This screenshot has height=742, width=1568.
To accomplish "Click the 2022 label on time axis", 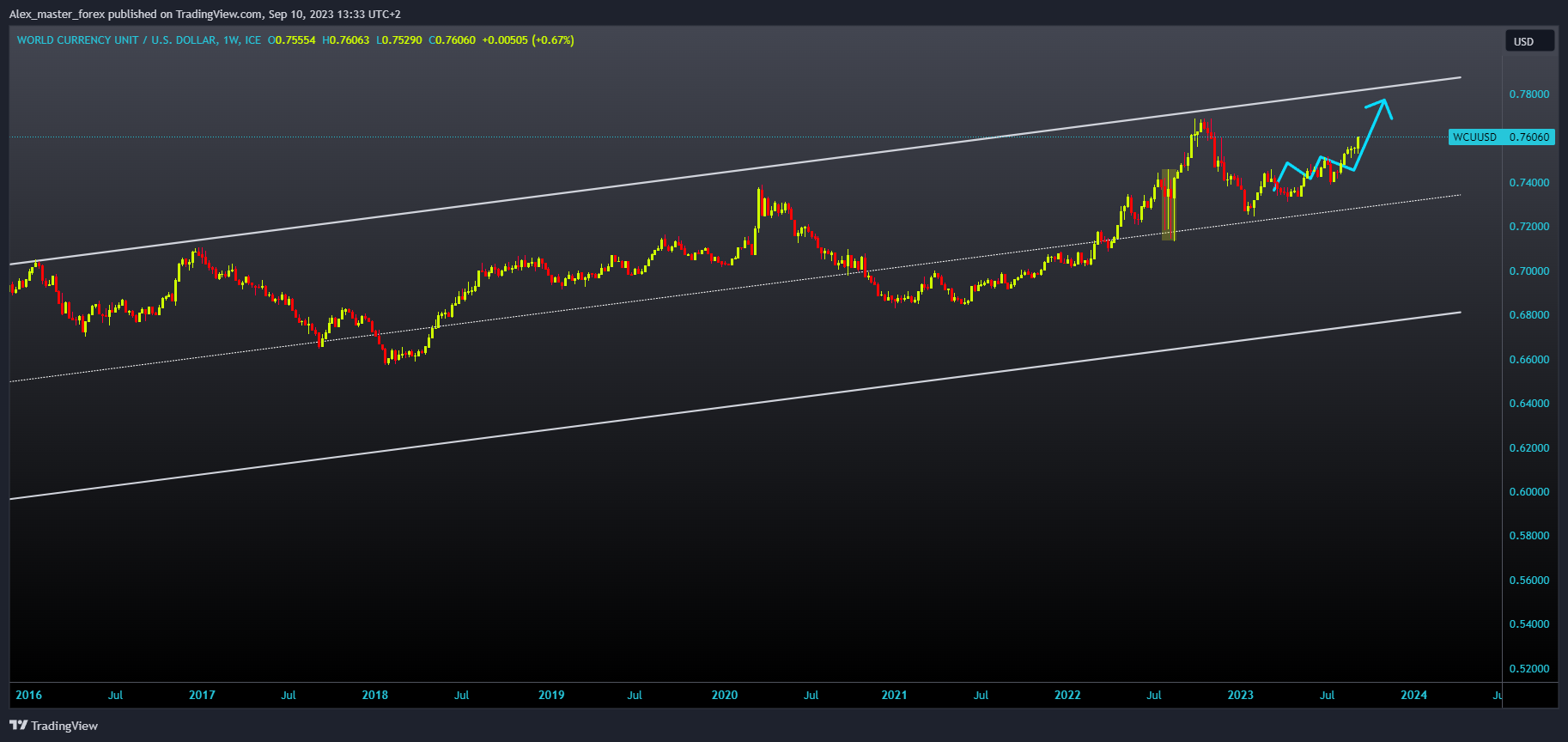I will click(x=1067, y=695).
